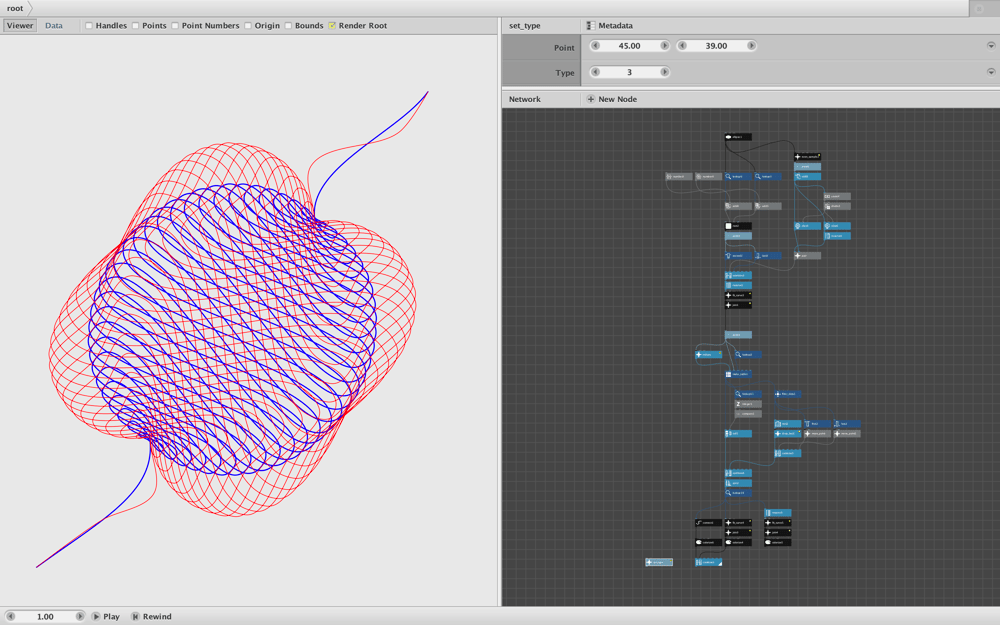Increase the frame number 1.00
The image size is (1000, 625).
tap(80, 616)
